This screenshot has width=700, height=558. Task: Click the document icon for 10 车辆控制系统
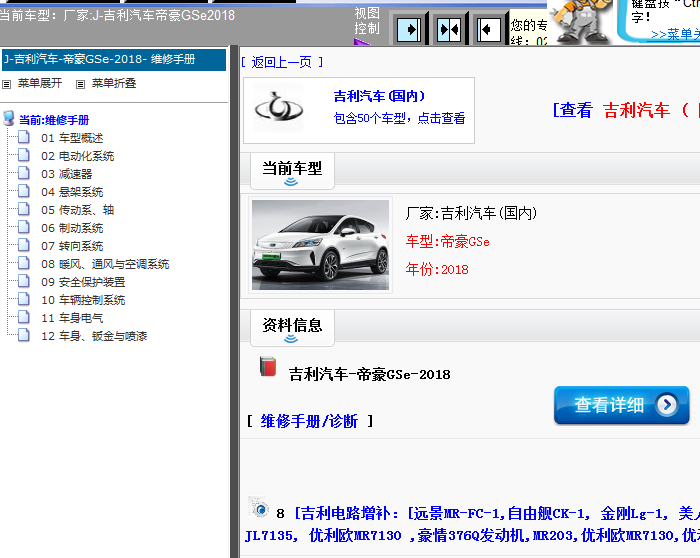(24, 299)
